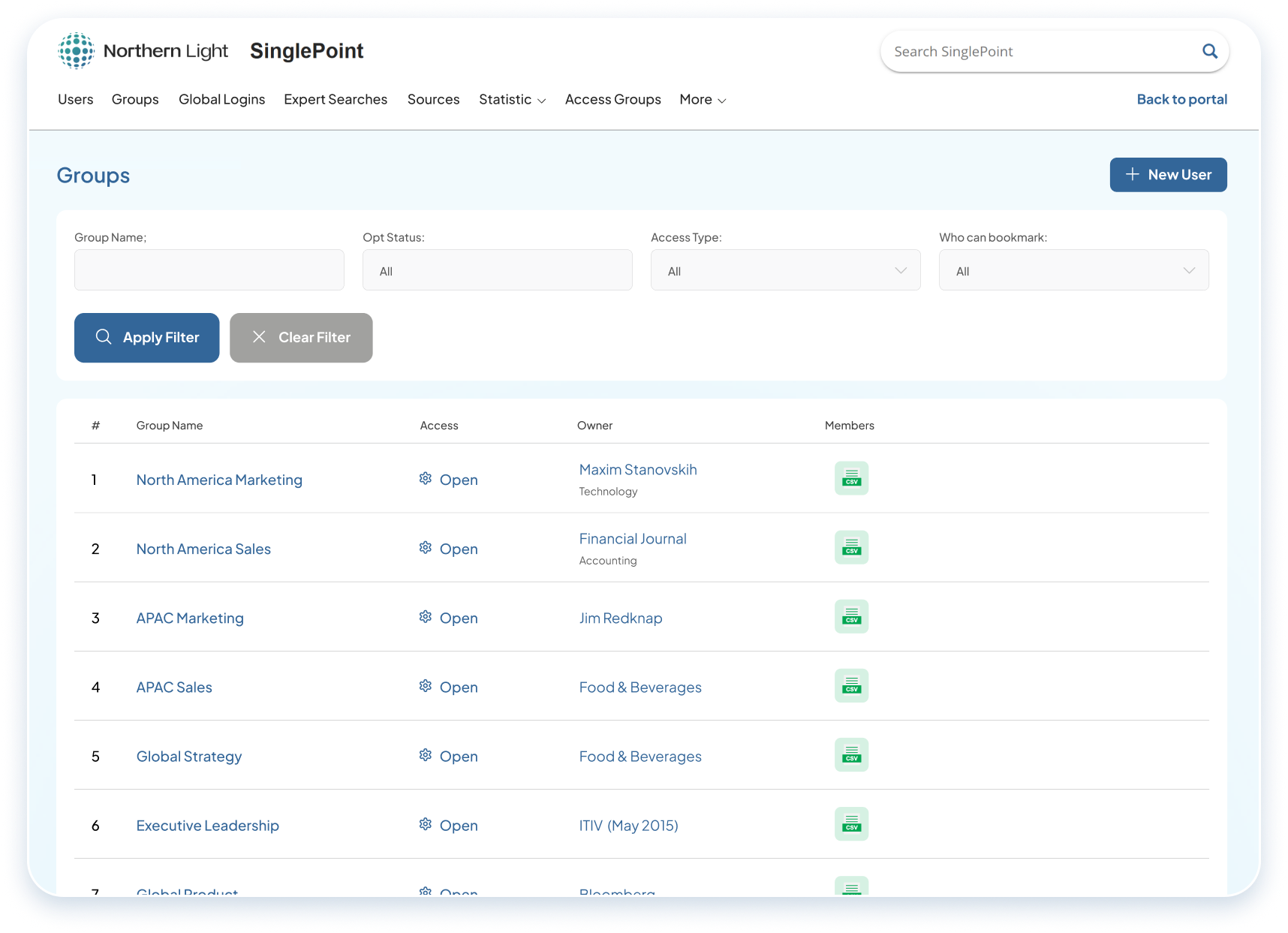Open owner ITIV (May 2015)
This screenshot has width=1288, height=933.
(x=628, y=825)
